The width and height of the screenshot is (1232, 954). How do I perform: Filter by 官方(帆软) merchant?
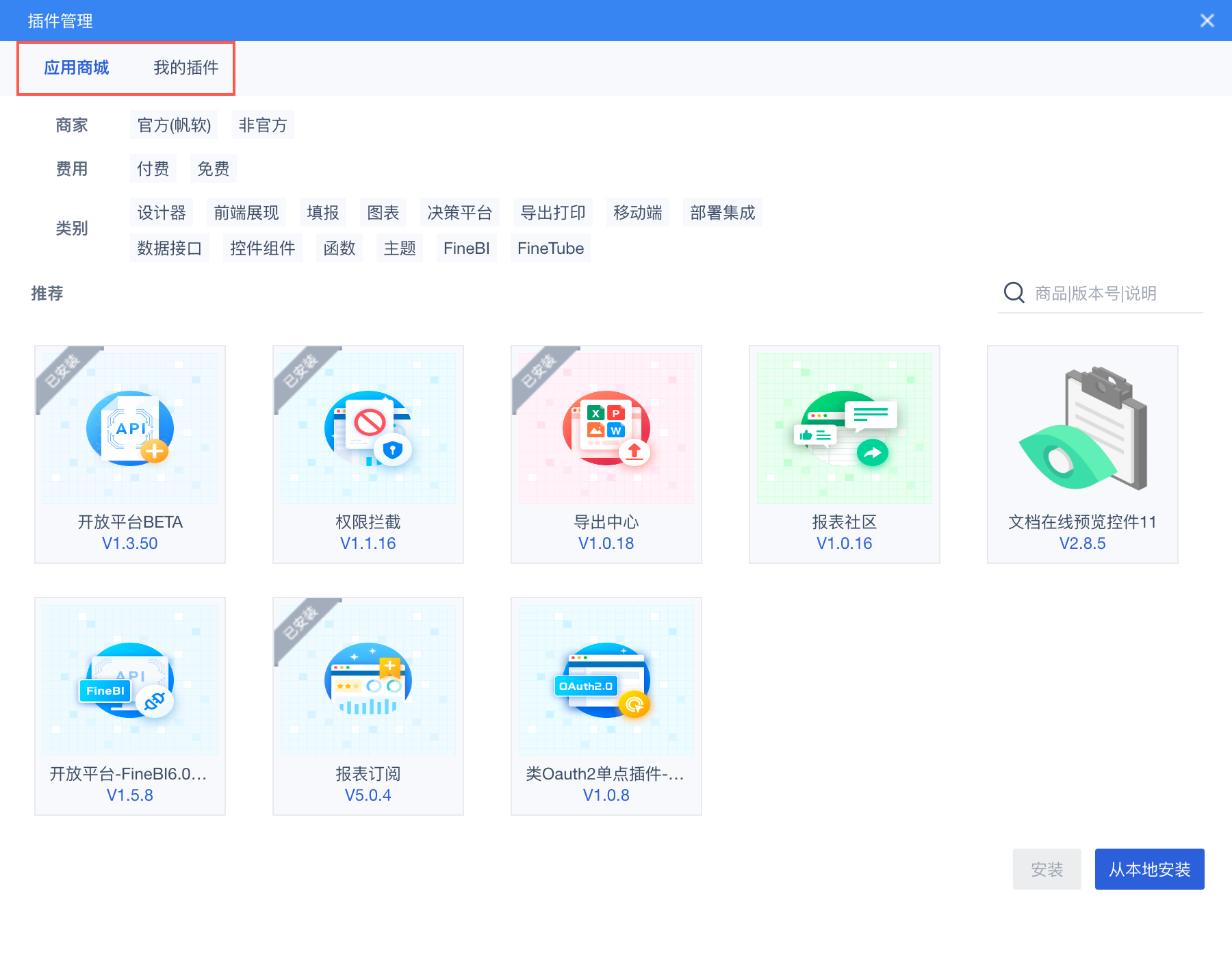pyautogui.click(x=174, y=125)
